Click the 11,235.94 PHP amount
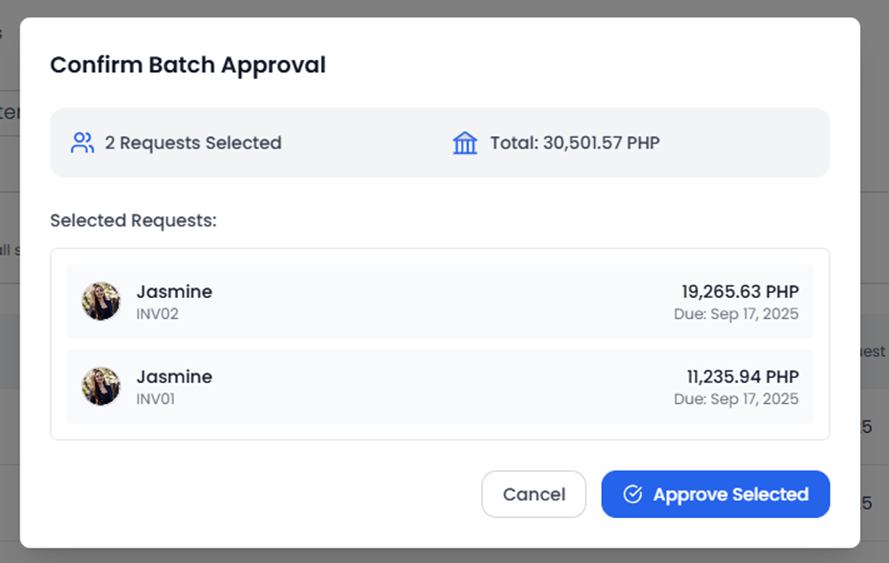 click(742, 377)
